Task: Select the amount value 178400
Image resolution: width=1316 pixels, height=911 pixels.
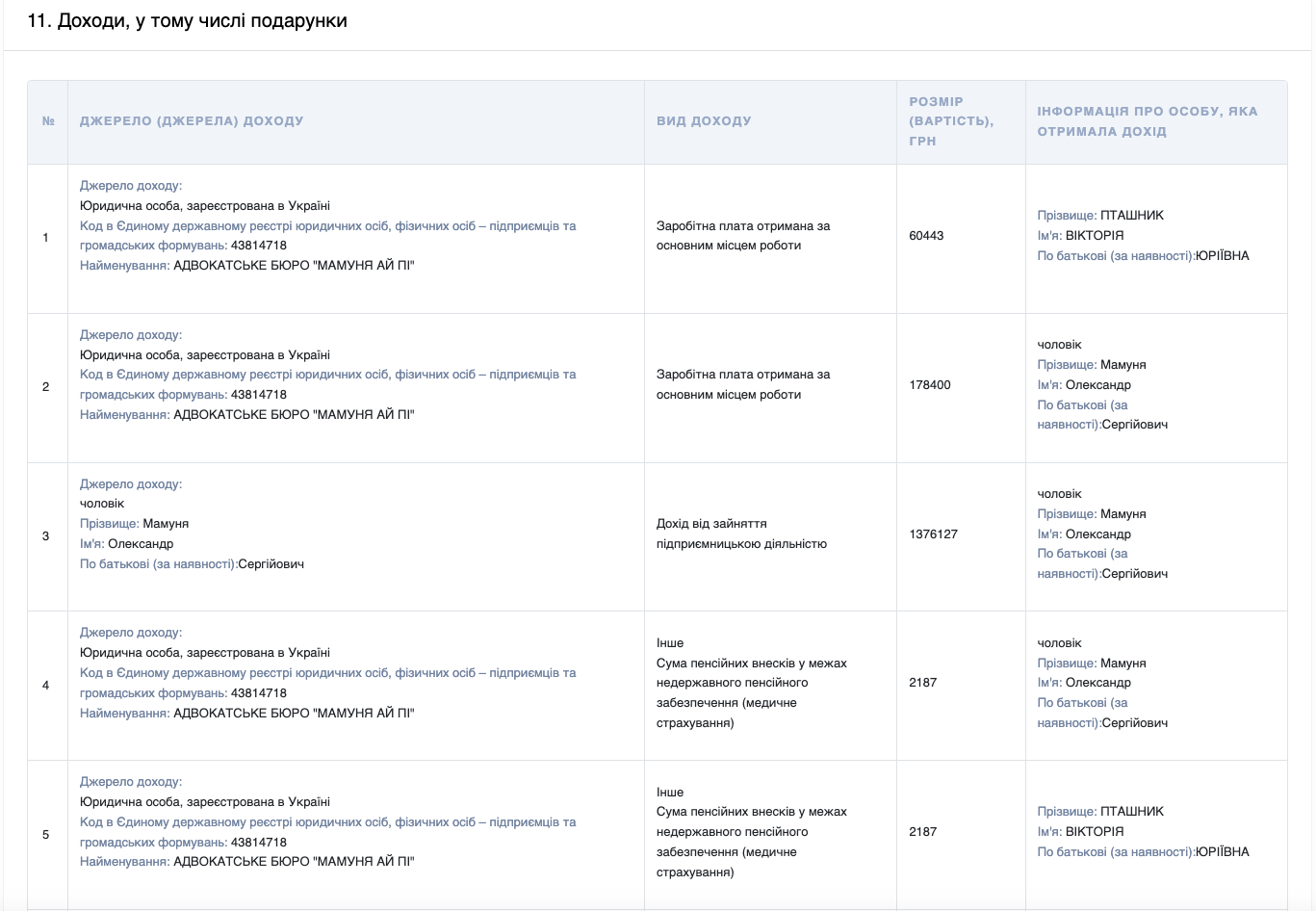Action: (x=930, y=384)
